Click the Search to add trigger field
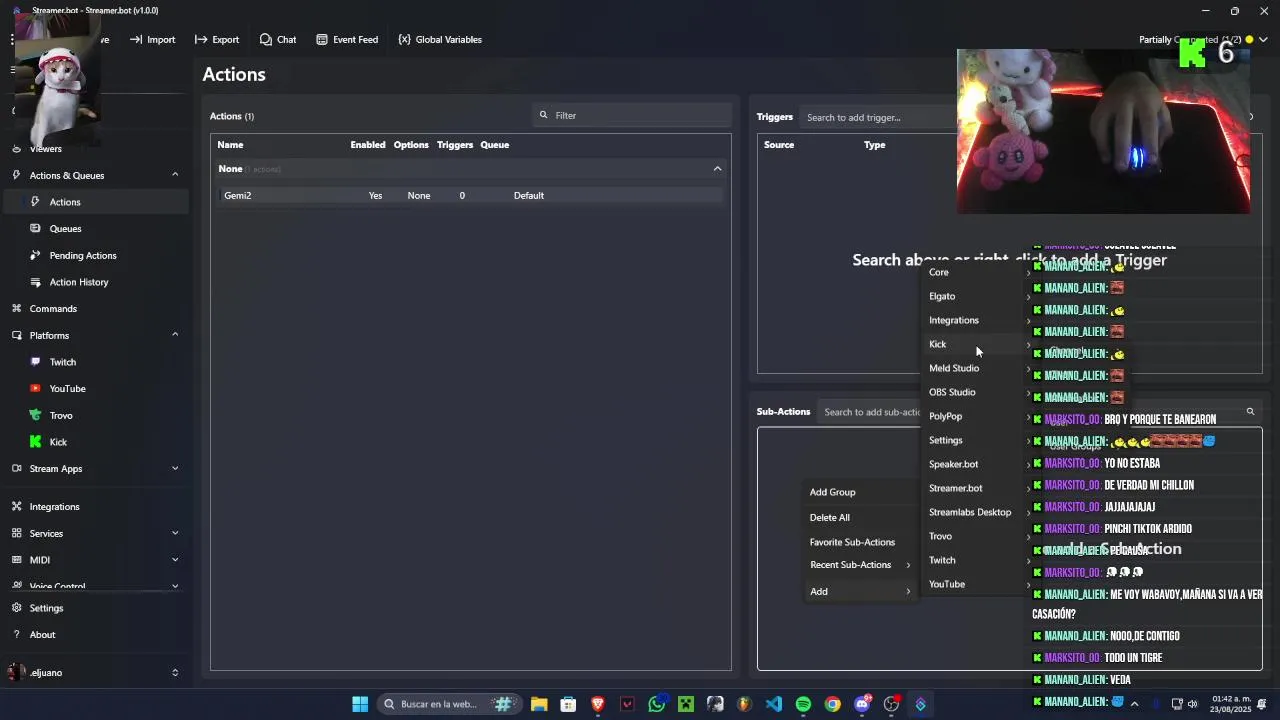This screenshot has width=1280, height=720. (x=880, y=118)
